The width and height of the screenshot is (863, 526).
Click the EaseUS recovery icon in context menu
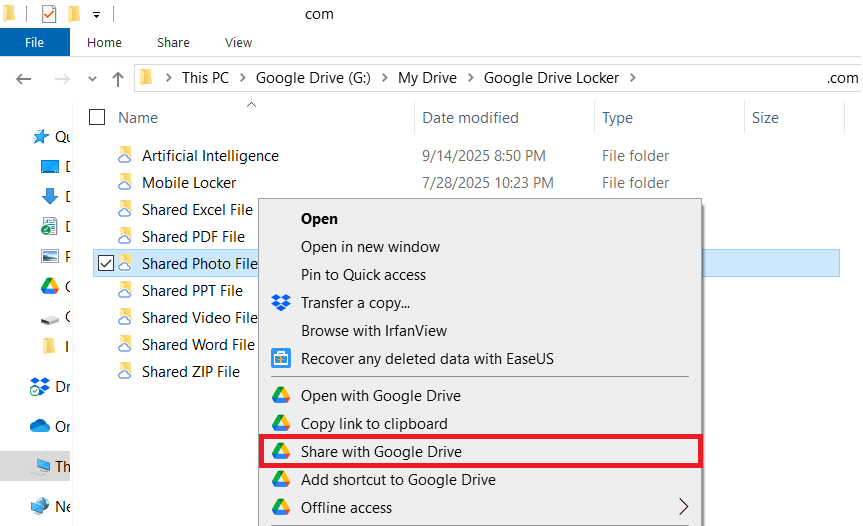pyautogui.click(x=281, y=358)
